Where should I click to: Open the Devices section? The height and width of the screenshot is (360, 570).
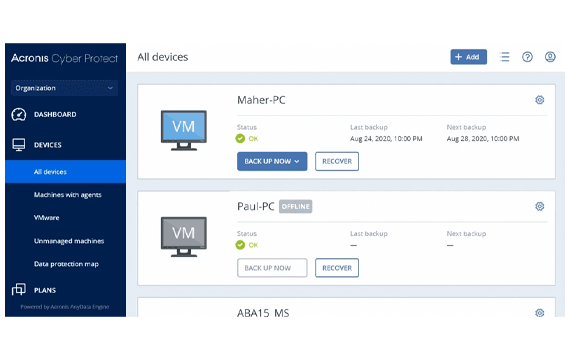[x=48, y=145]
